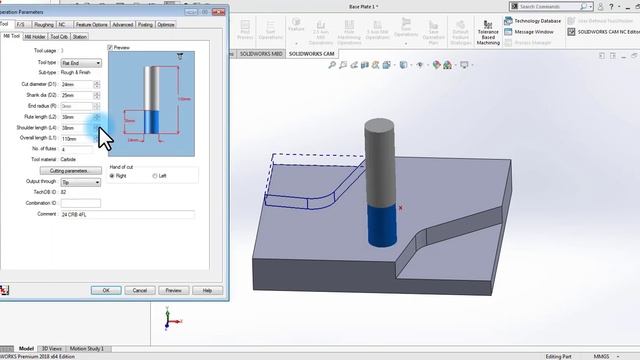The height and width of the screenshot is (360, 640).
Task: Switch to the Roughing tab
Action: click(x=44, y=24)
